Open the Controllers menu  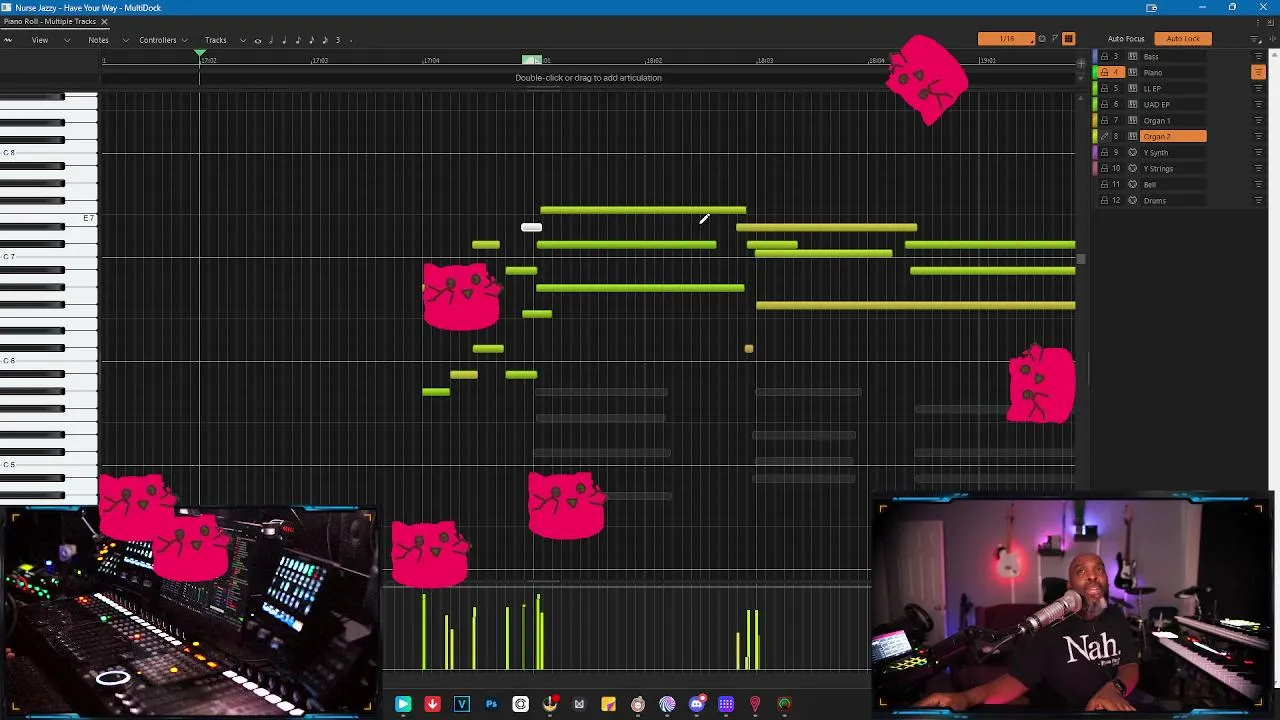coord(158,40)
